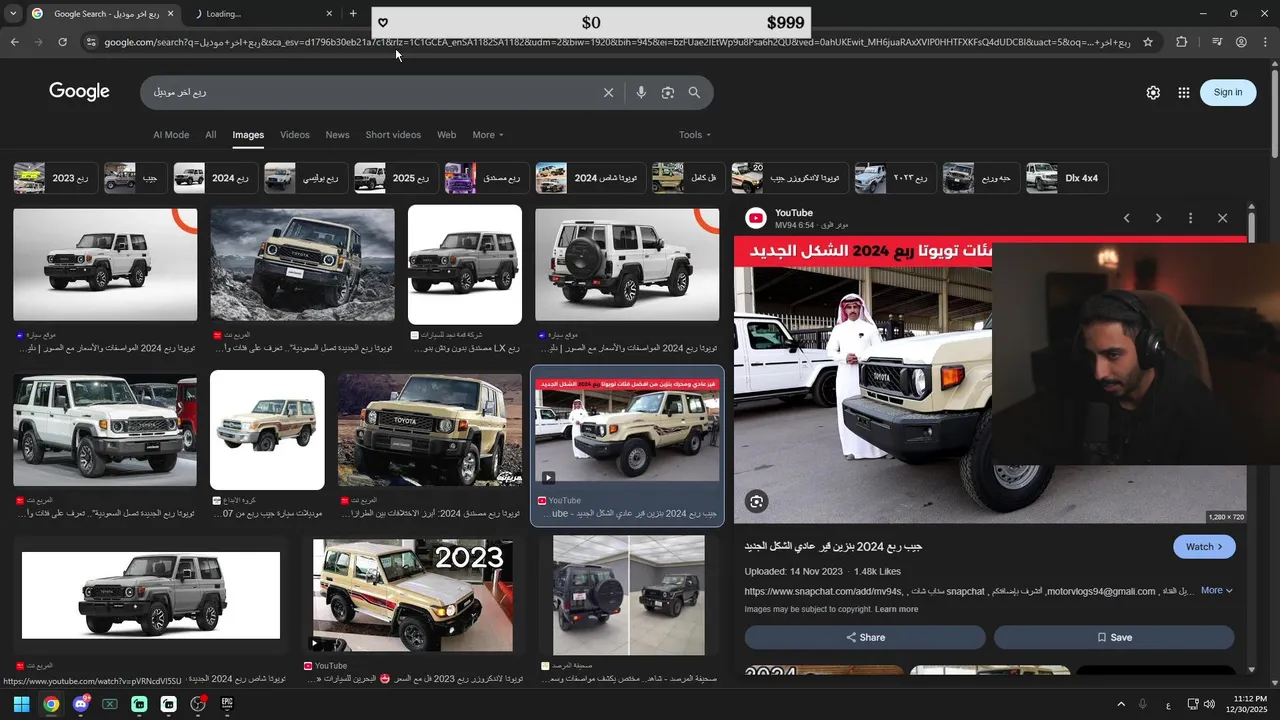Select the تويوتا شاص 2024 filter chip

[590, 178]
